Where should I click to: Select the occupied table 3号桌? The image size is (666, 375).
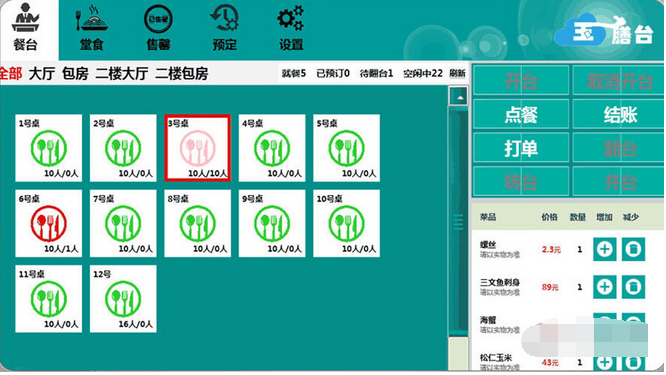(x=198, y=148)
